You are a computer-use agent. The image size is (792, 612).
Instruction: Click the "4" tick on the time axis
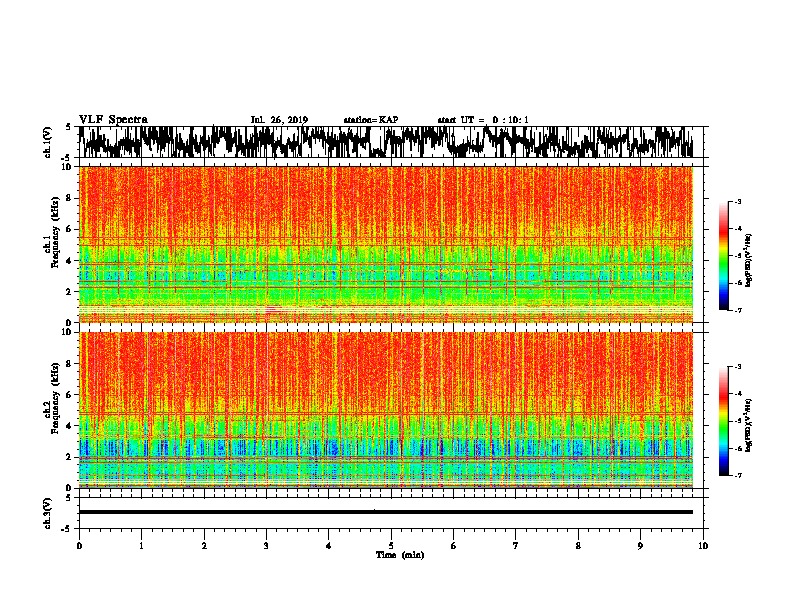[329, 546]
